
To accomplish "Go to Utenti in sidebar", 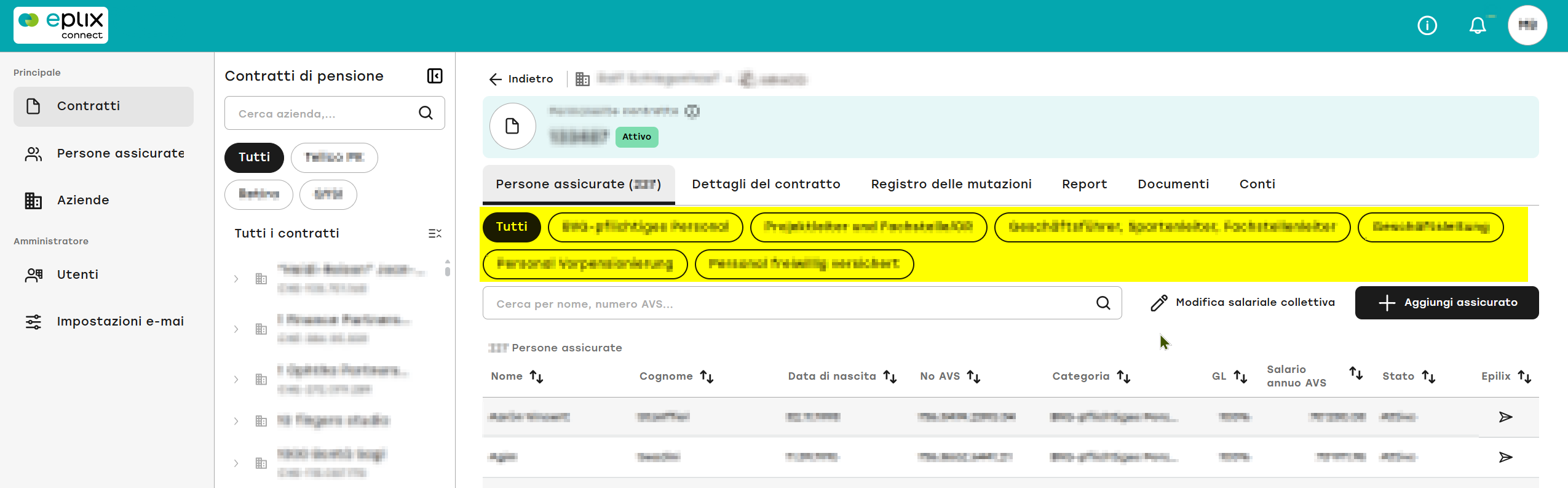I will tap(103, 275).
